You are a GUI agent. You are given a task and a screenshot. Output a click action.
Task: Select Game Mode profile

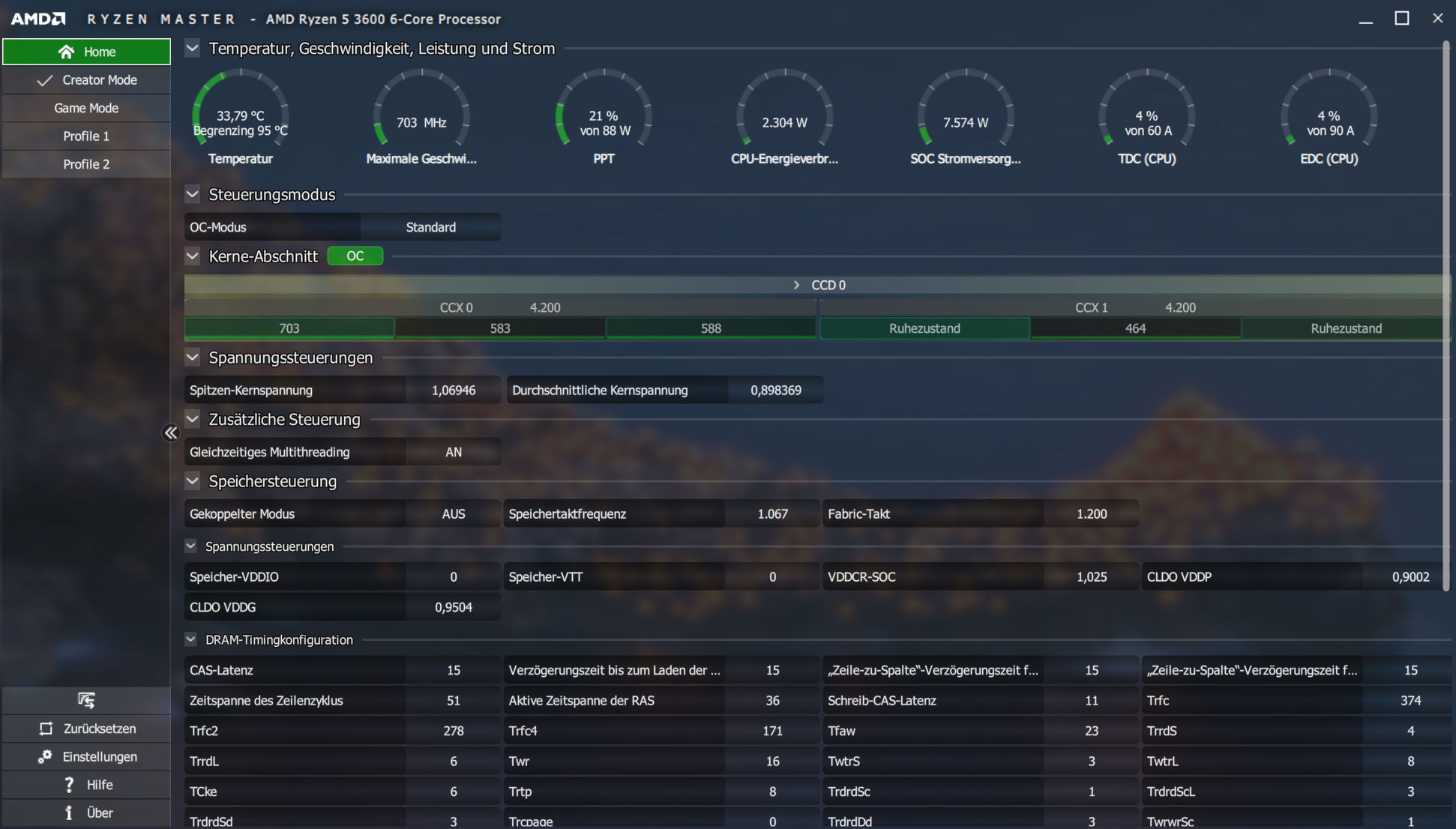[86, 108]
